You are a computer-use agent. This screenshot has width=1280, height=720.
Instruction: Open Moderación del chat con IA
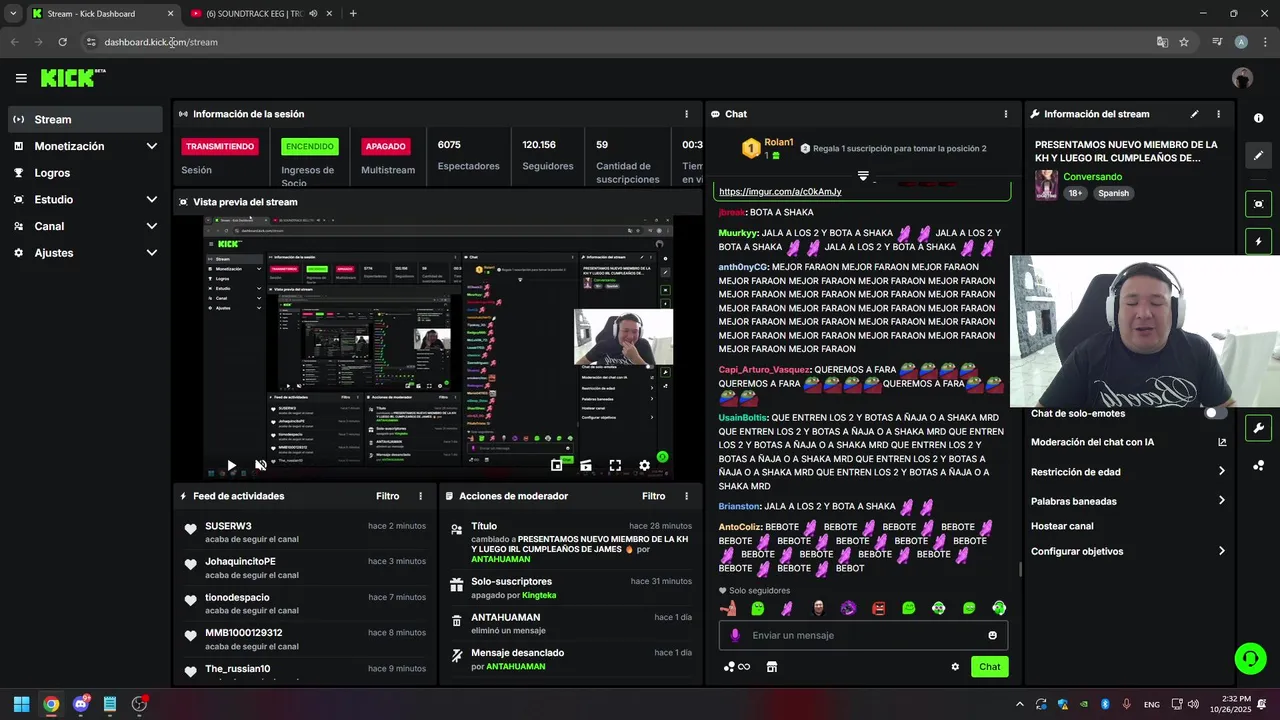(x=1128, y=442)
